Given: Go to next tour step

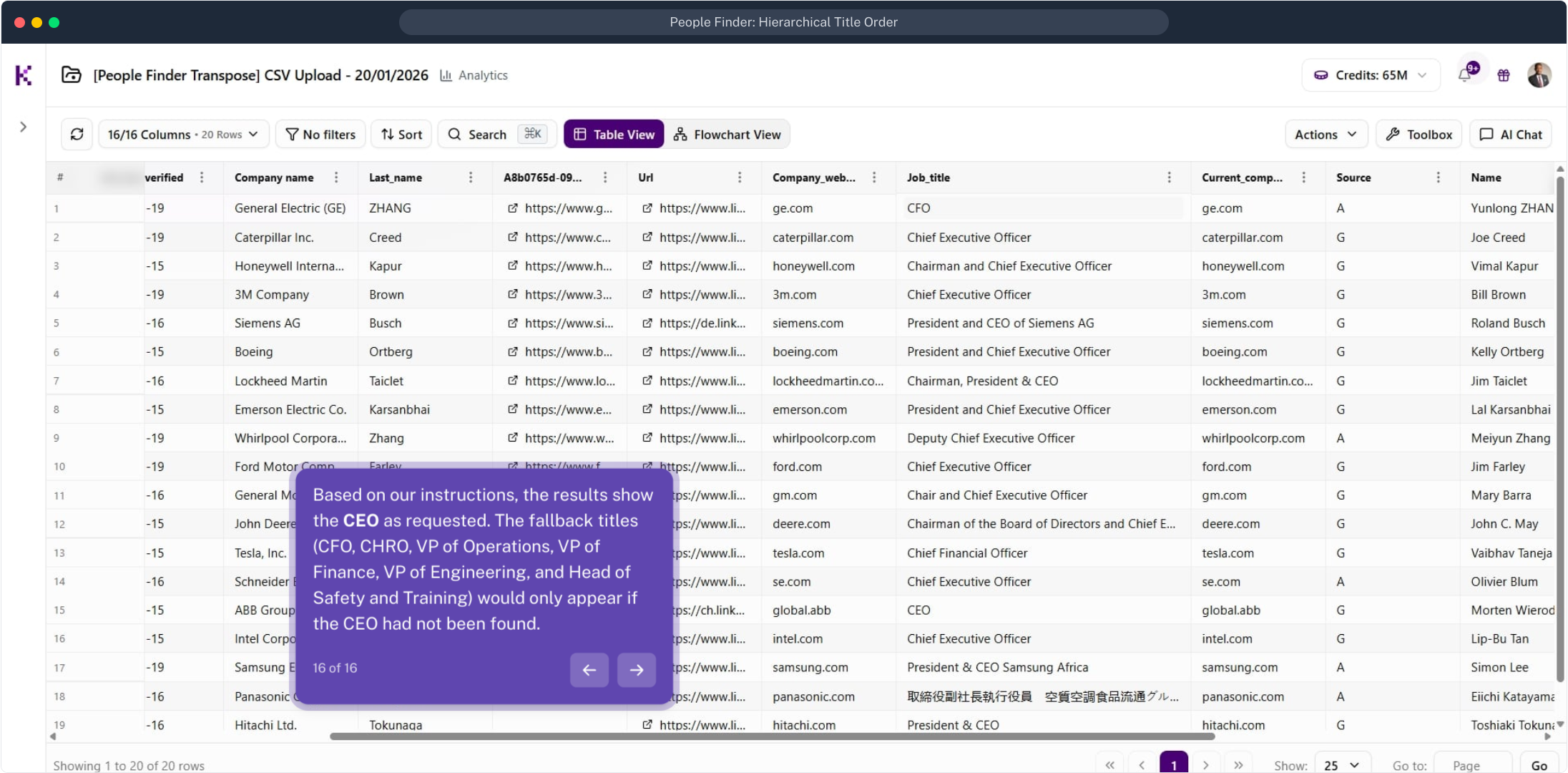Looking at the screenshot, I should point(637,670).
